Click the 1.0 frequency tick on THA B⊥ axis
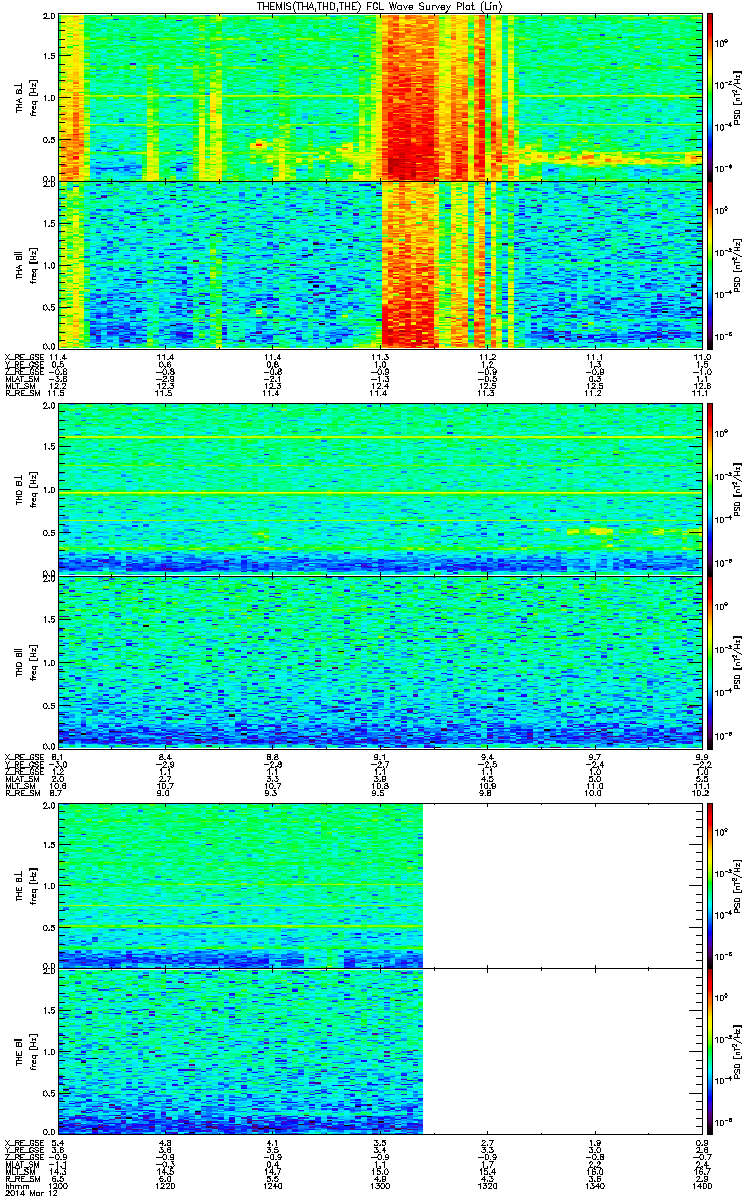 coord(49,97)
